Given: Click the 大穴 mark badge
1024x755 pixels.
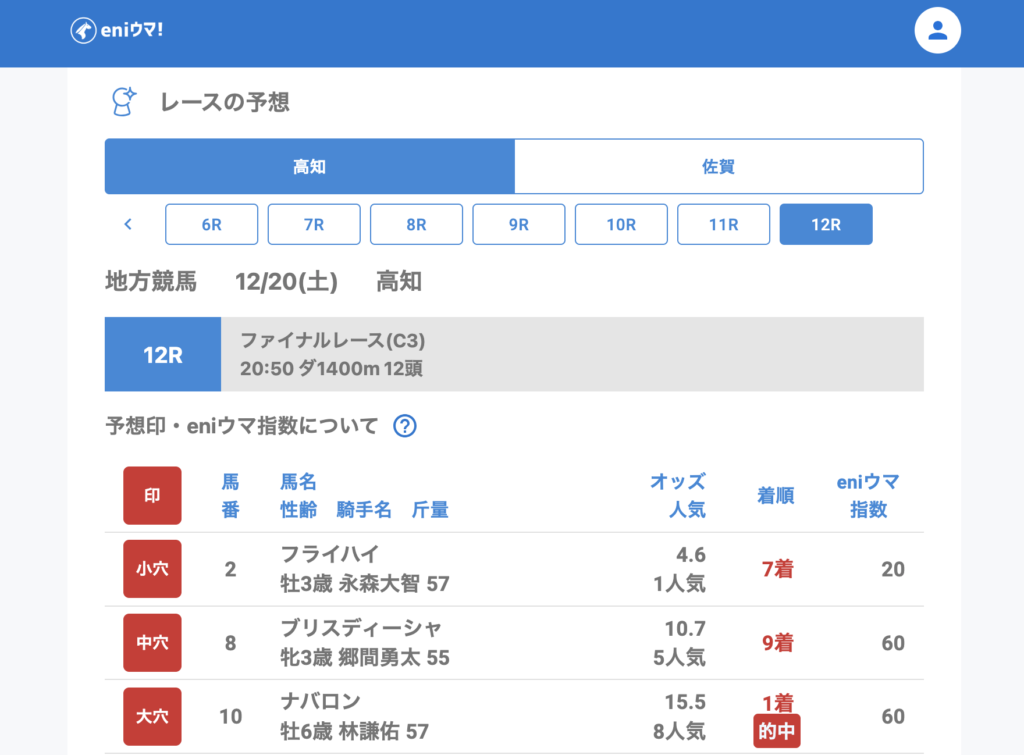Looking at the screenshot, I should (x=152, y=716).
